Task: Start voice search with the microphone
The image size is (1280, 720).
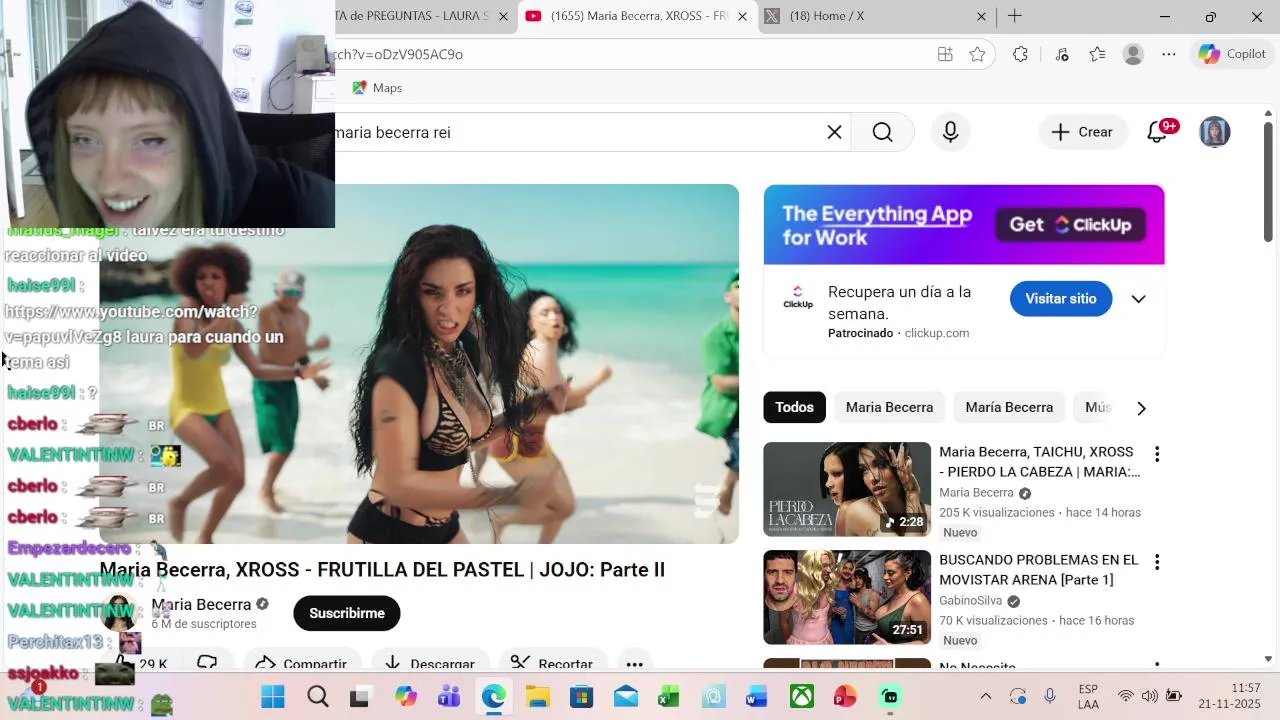Action: (950, 132)
